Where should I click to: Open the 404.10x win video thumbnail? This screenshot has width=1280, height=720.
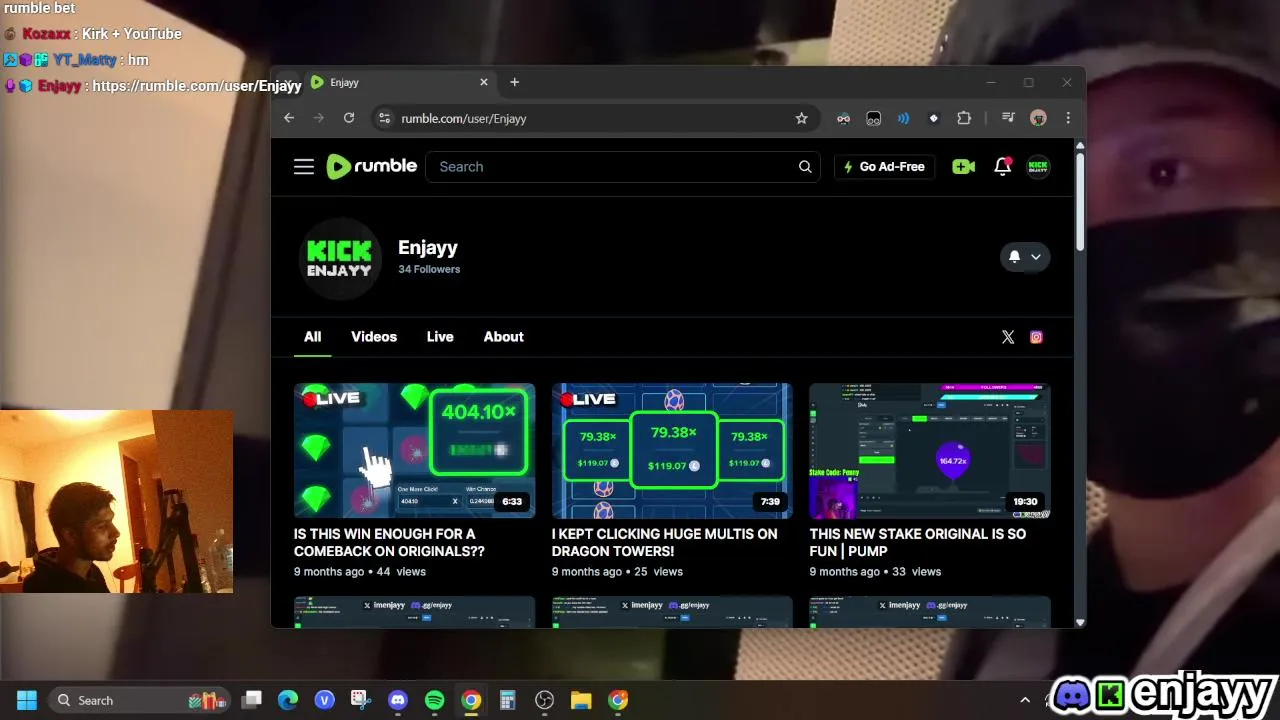point(414,451)
